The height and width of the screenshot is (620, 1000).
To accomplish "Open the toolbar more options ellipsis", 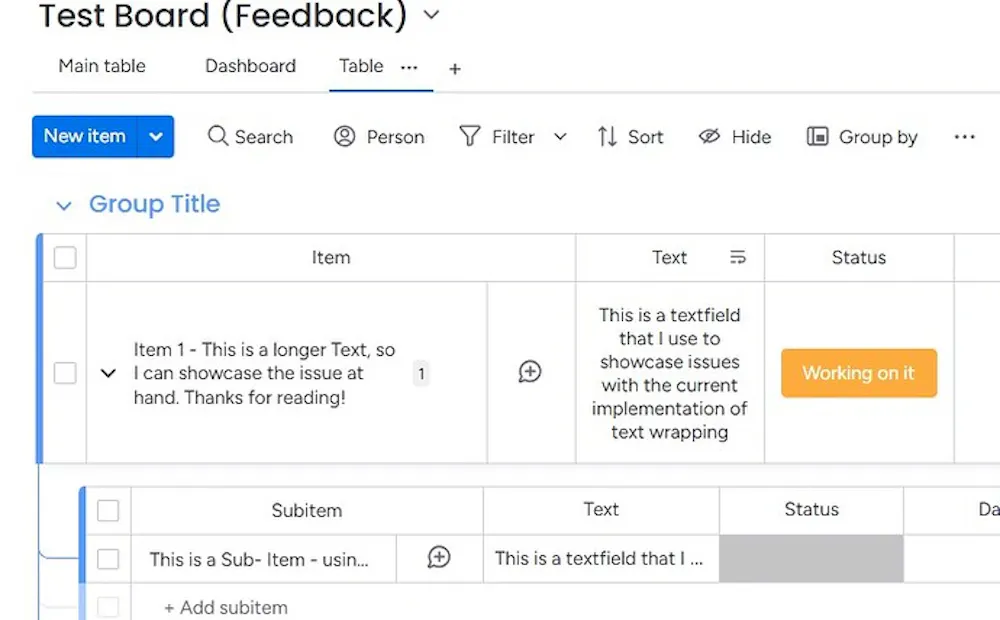I will [964, 137].
